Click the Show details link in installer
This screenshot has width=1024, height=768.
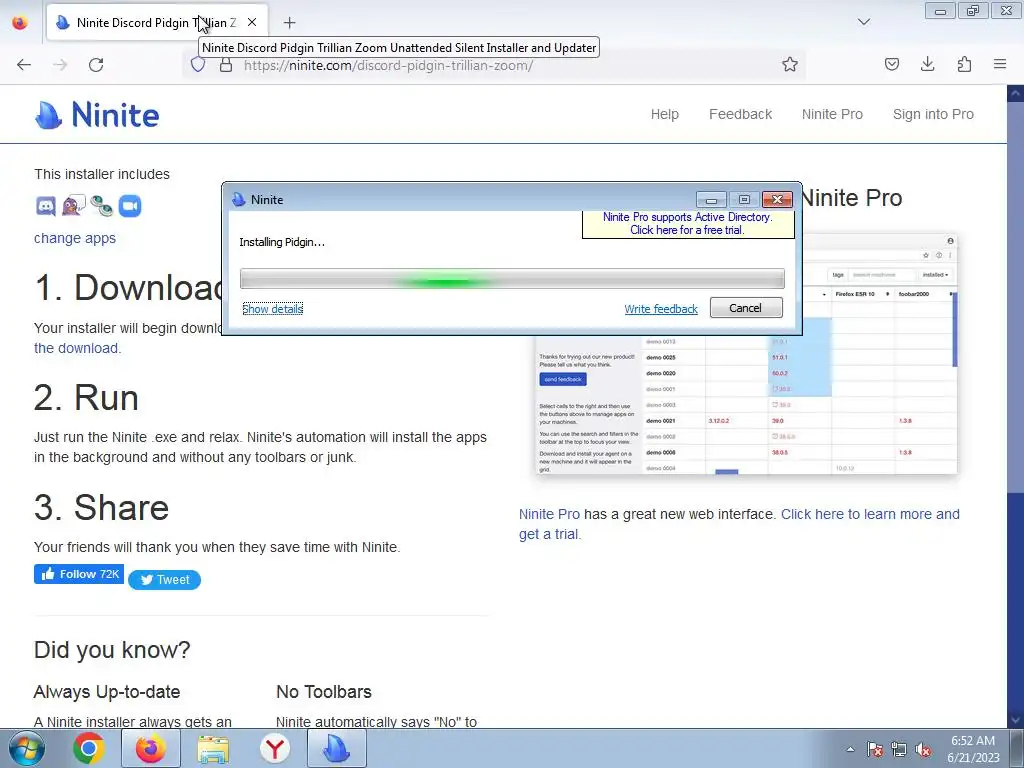272,309
